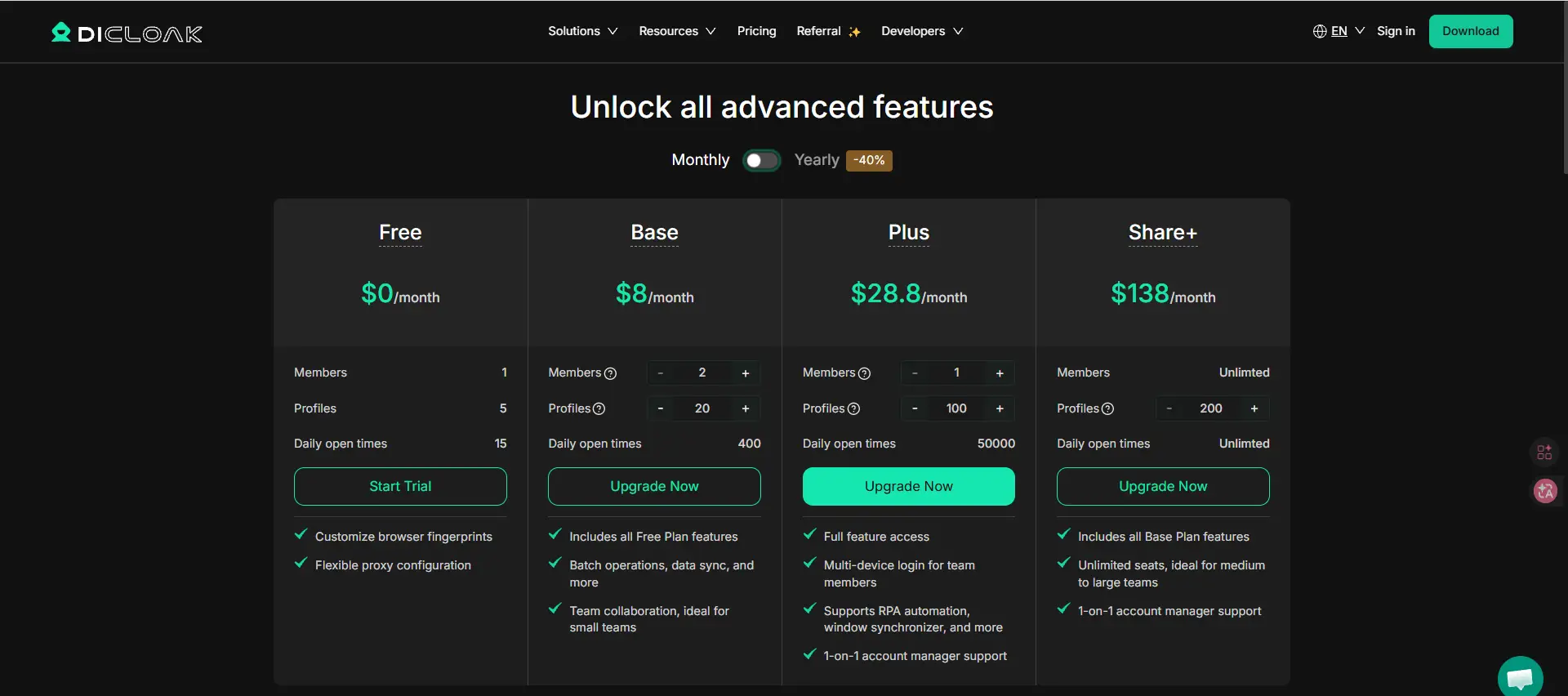Click help icon next to Base Members

tap(610, 373)
